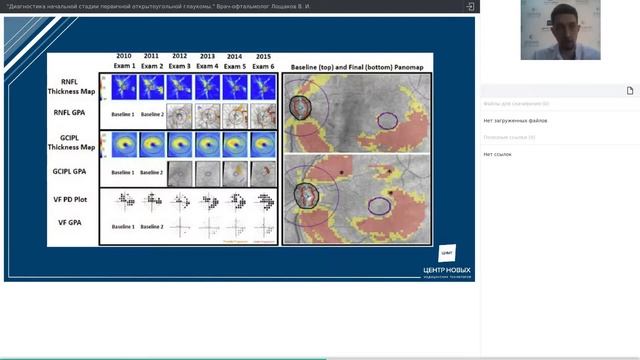Image resolution: width=640 pixels, height=360 pixels.
Task: Click the exit icon in the title bar
Action: point(470,6)
